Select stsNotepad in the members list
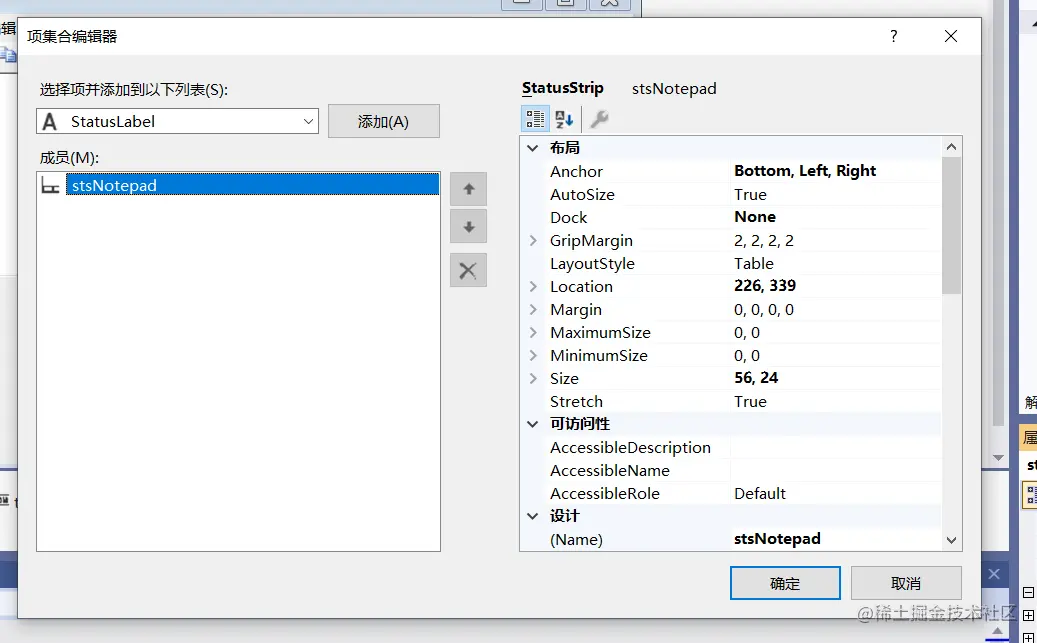The height and width of the screenshot is (643, 1037). click(x=252, y=185)
